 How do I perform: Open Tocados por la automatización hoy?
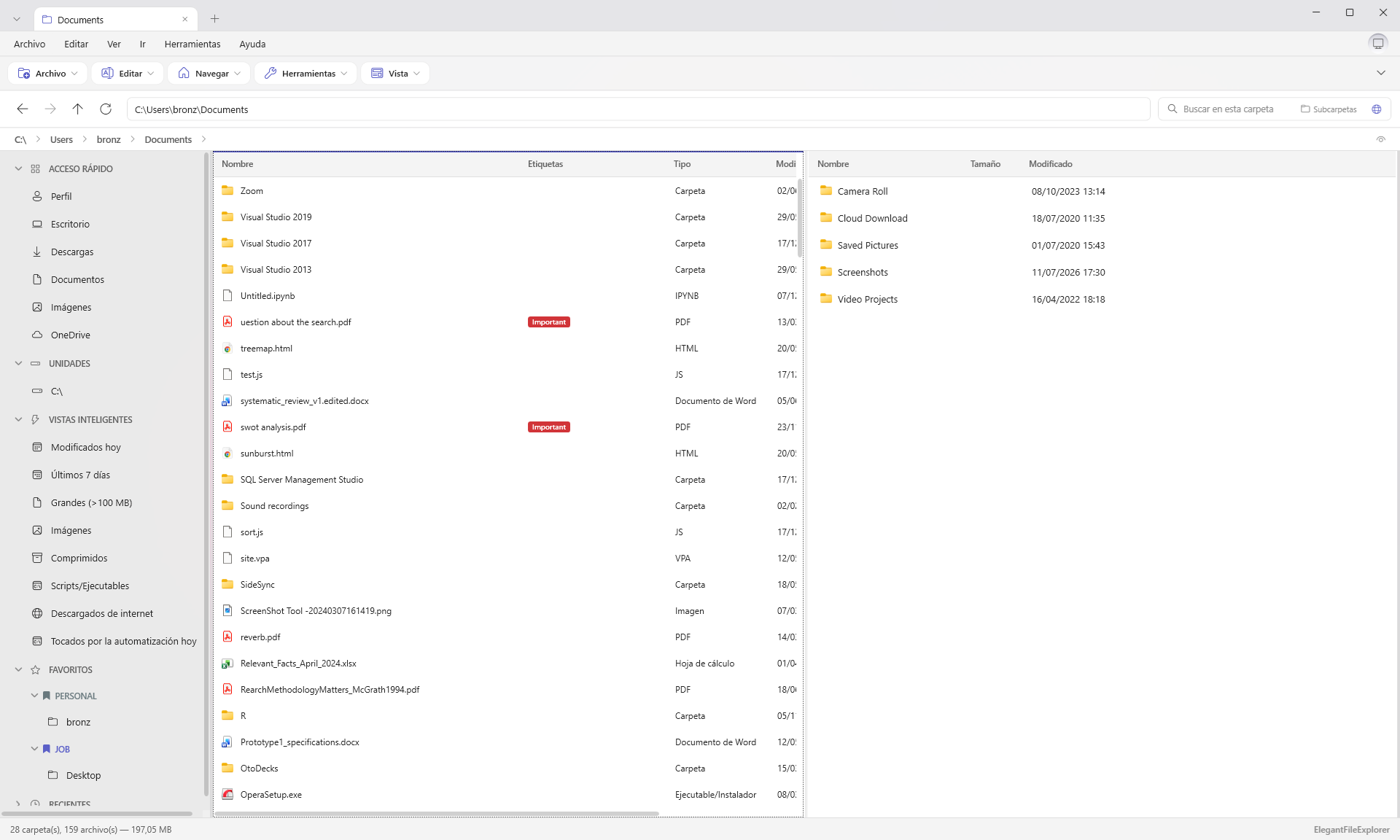(x=124, y=641)
